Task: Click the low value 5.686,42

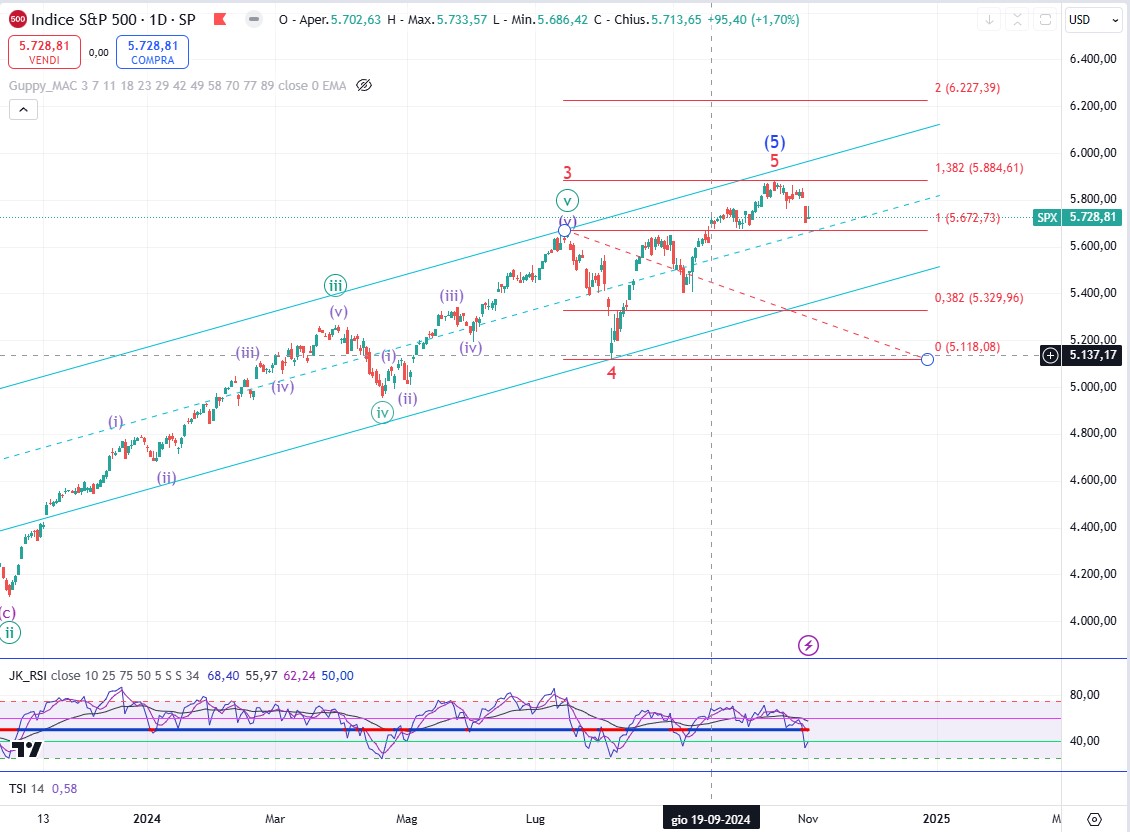Action: (562, 19)
